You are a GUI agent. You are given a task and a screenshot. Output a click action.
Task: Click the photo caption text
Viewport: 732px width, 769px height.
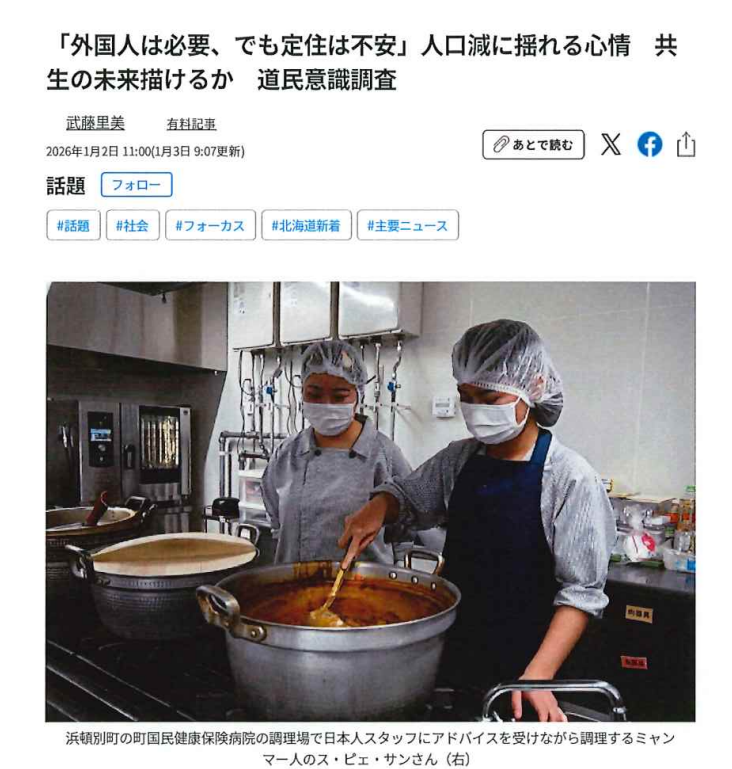click(370, 748)
